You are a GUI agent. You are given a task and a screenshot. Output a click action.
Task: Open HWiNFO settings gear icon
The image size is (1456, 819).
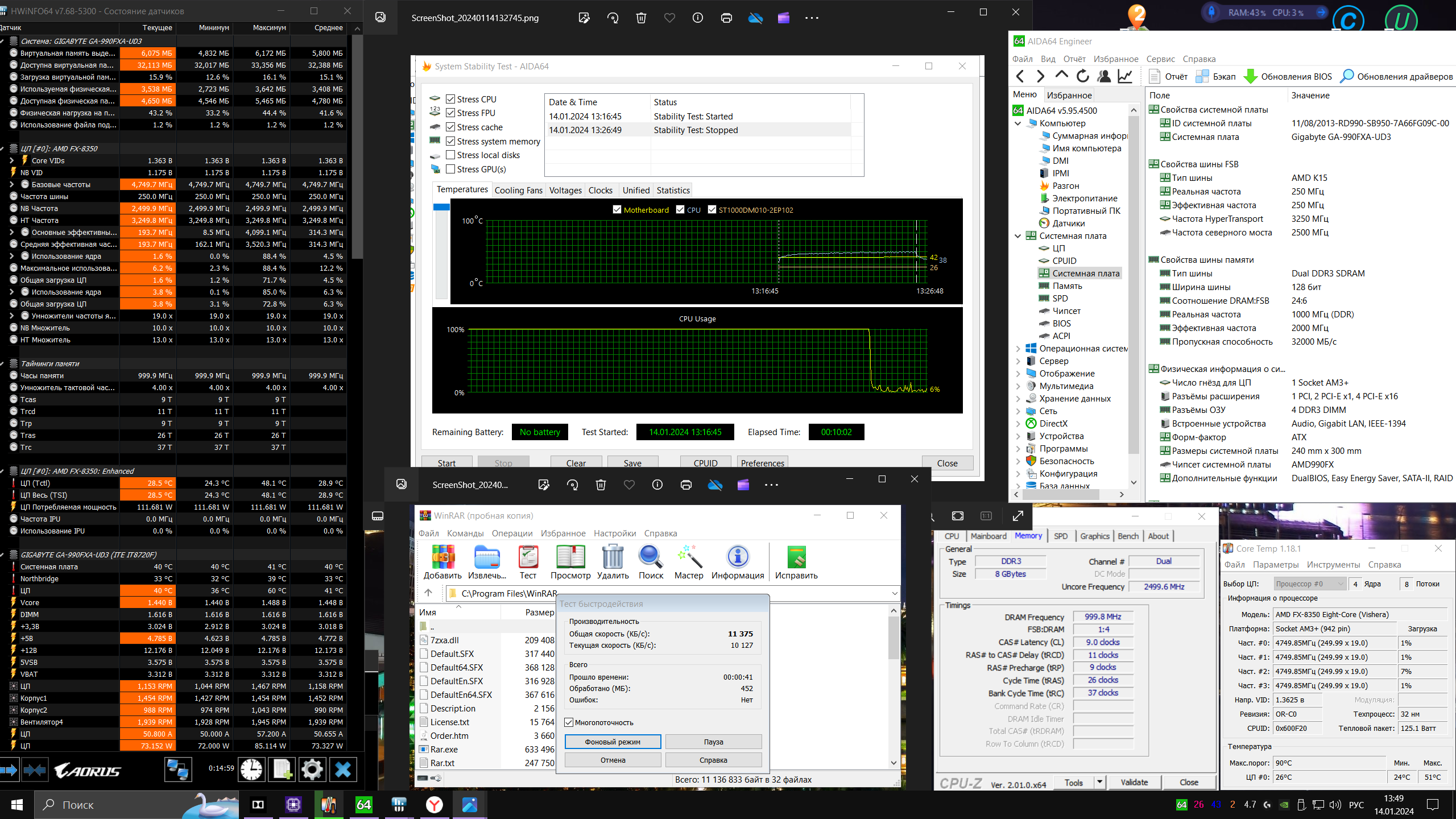[312, 770]
